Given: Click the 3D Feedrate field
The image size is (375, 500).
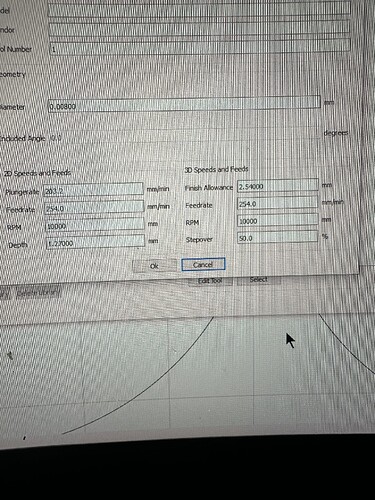Looking at the screenshot, I should tap(277, 202).
